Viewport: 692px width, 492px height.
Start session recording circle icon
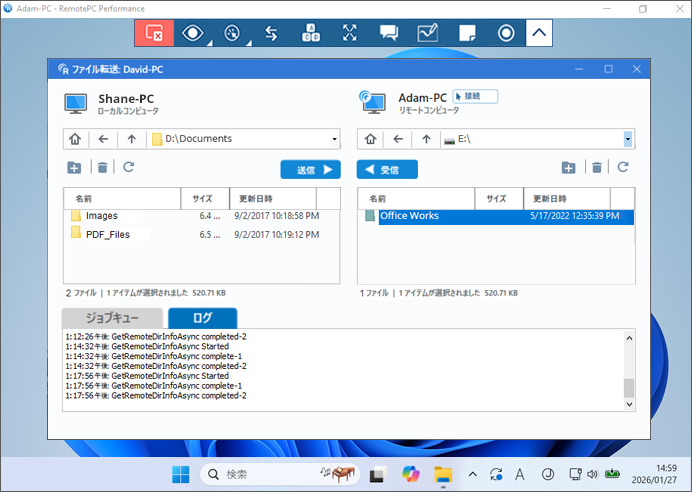pos(506,33)
